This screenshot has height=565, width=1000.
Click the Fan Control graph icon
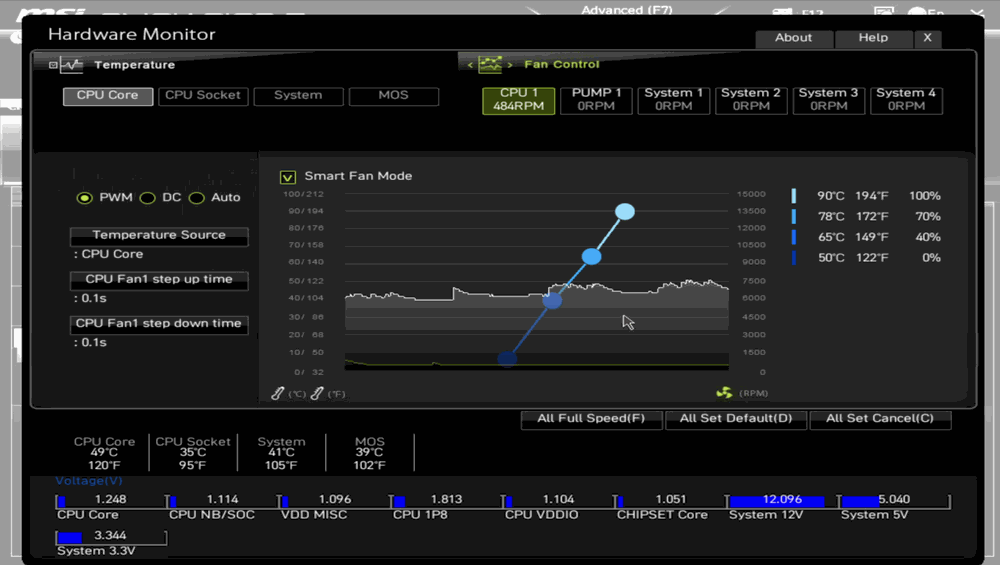point(490,64)
